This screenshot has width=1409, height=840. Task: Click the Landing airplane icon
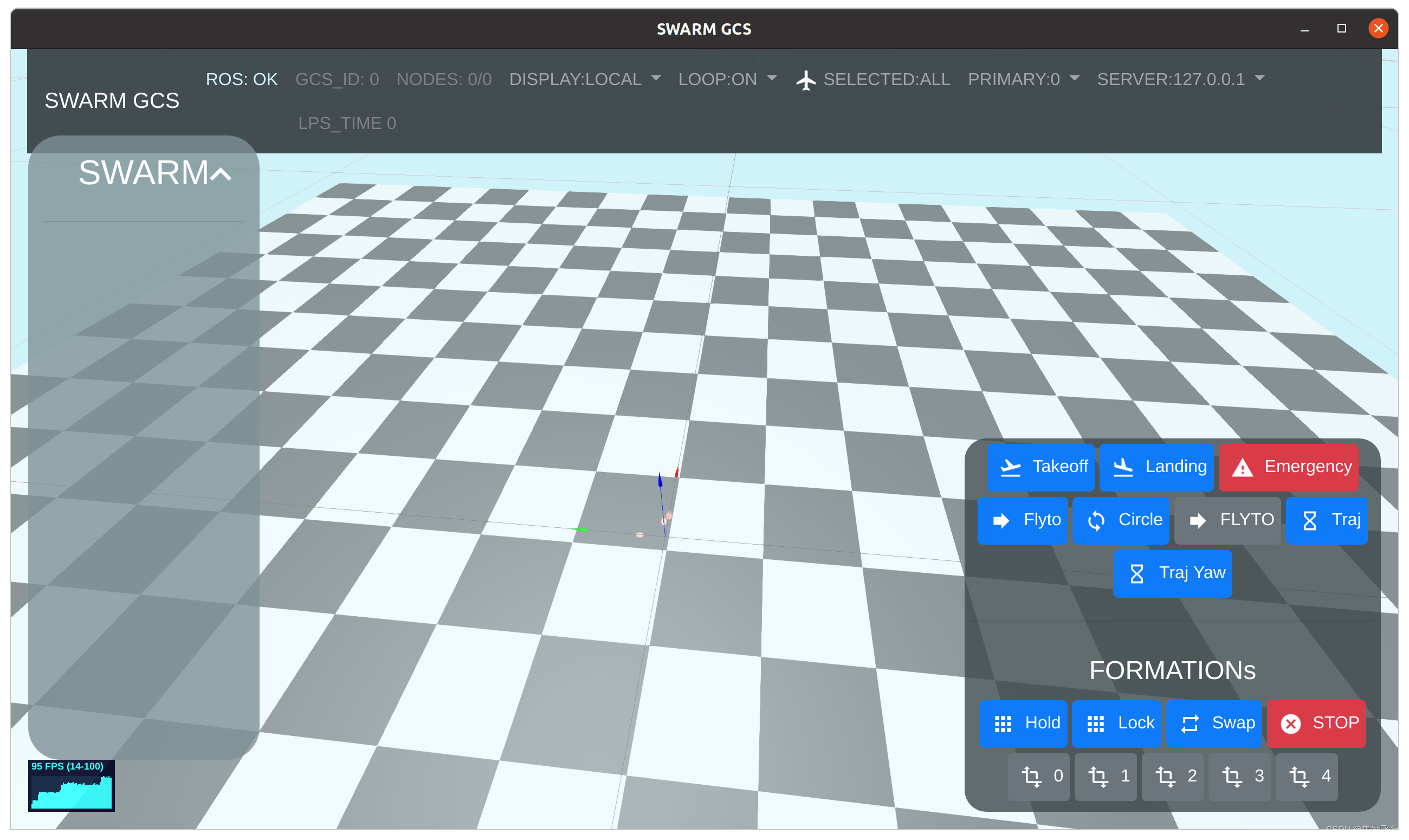pos(1123,468)
